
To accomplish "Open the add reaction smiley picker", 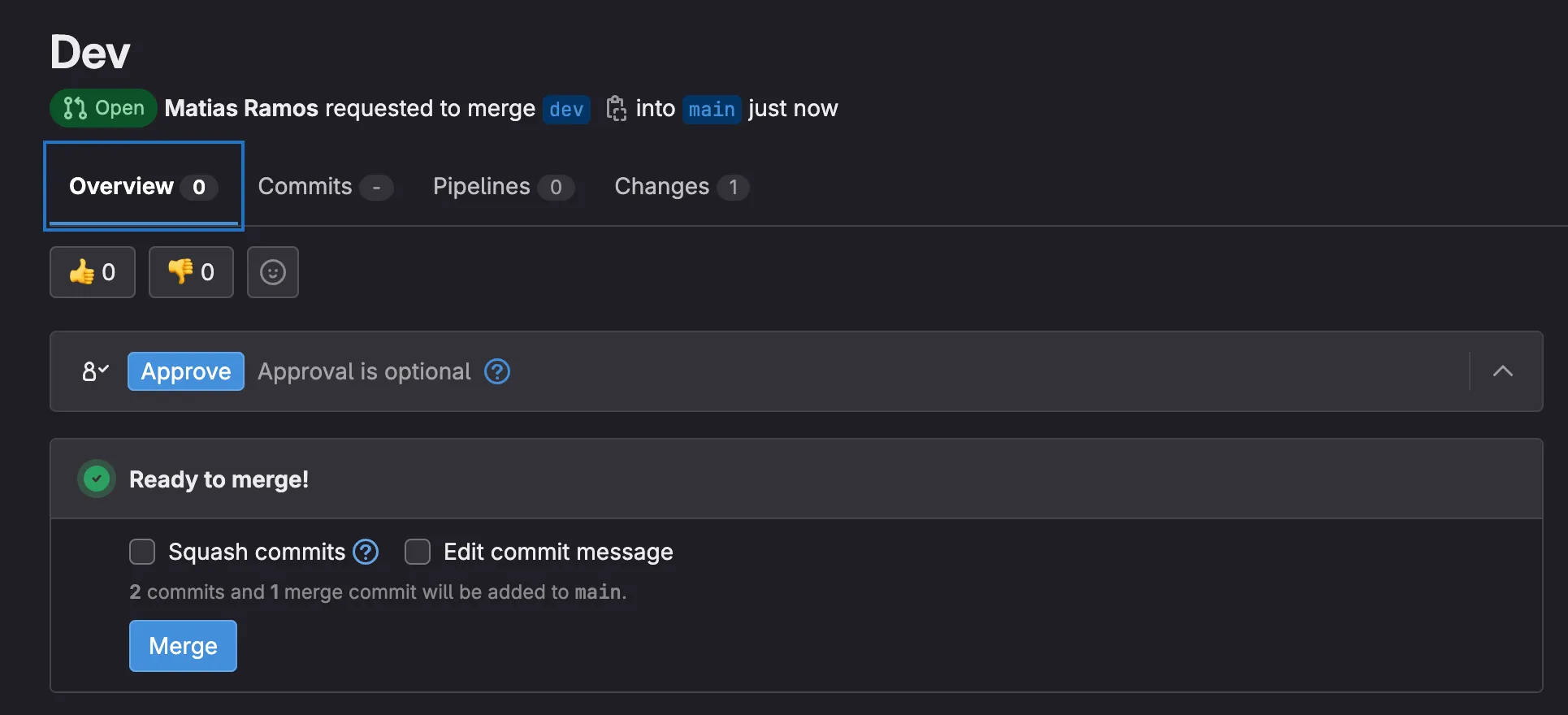I will point(273,272).
